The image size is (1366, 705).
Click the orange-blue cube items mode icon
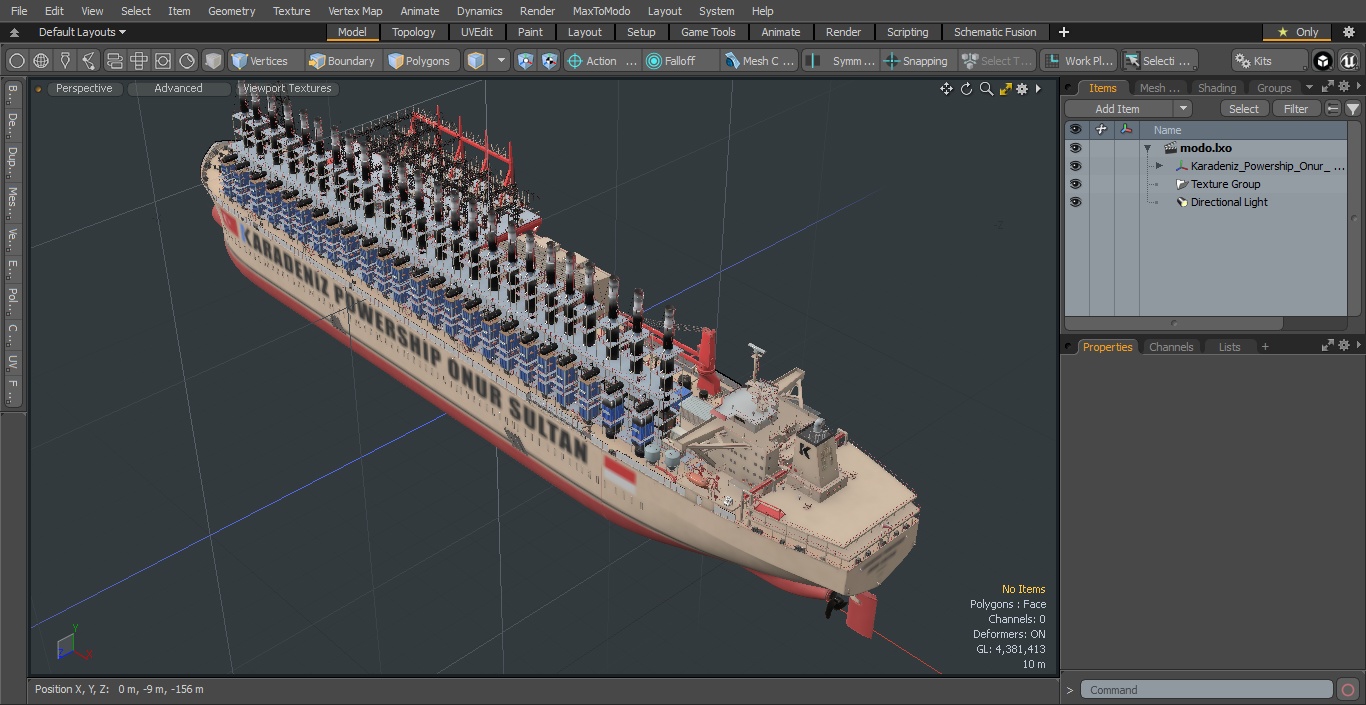coord(476,61)
